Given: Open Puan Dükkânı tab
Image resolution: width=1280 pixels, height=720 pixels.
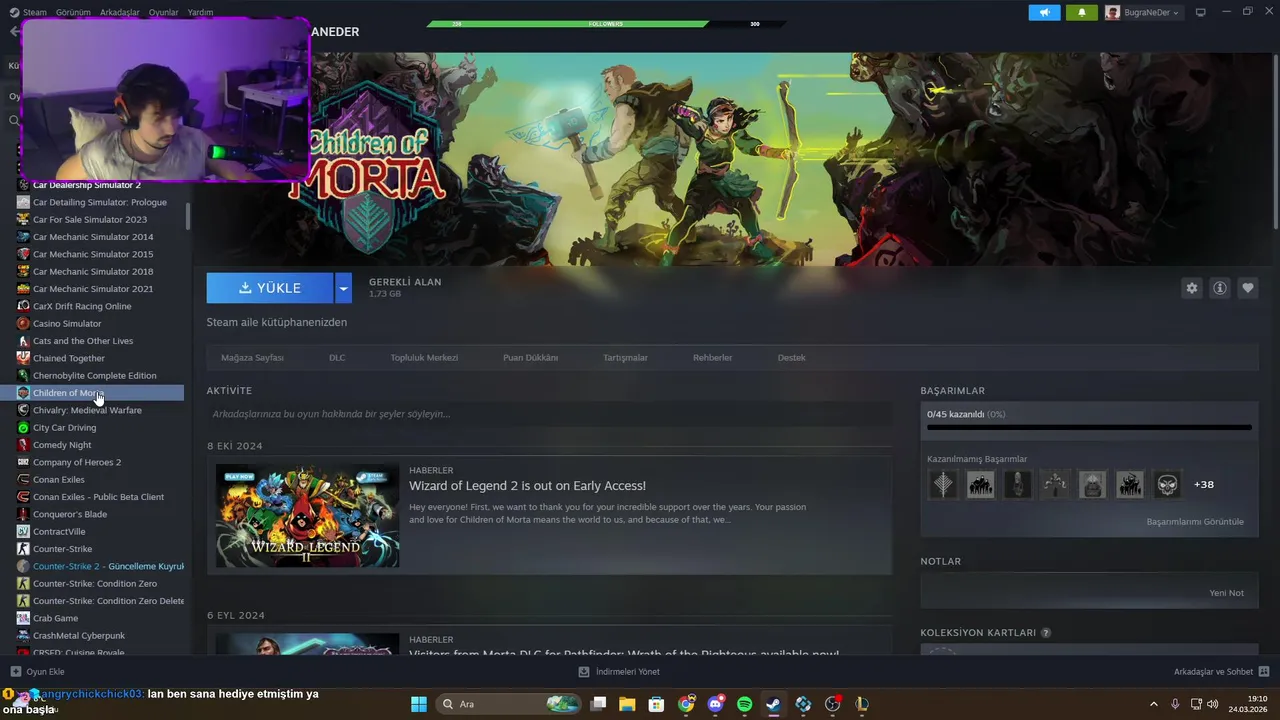Looking at the screenshot, I should [x=530, y=358].
